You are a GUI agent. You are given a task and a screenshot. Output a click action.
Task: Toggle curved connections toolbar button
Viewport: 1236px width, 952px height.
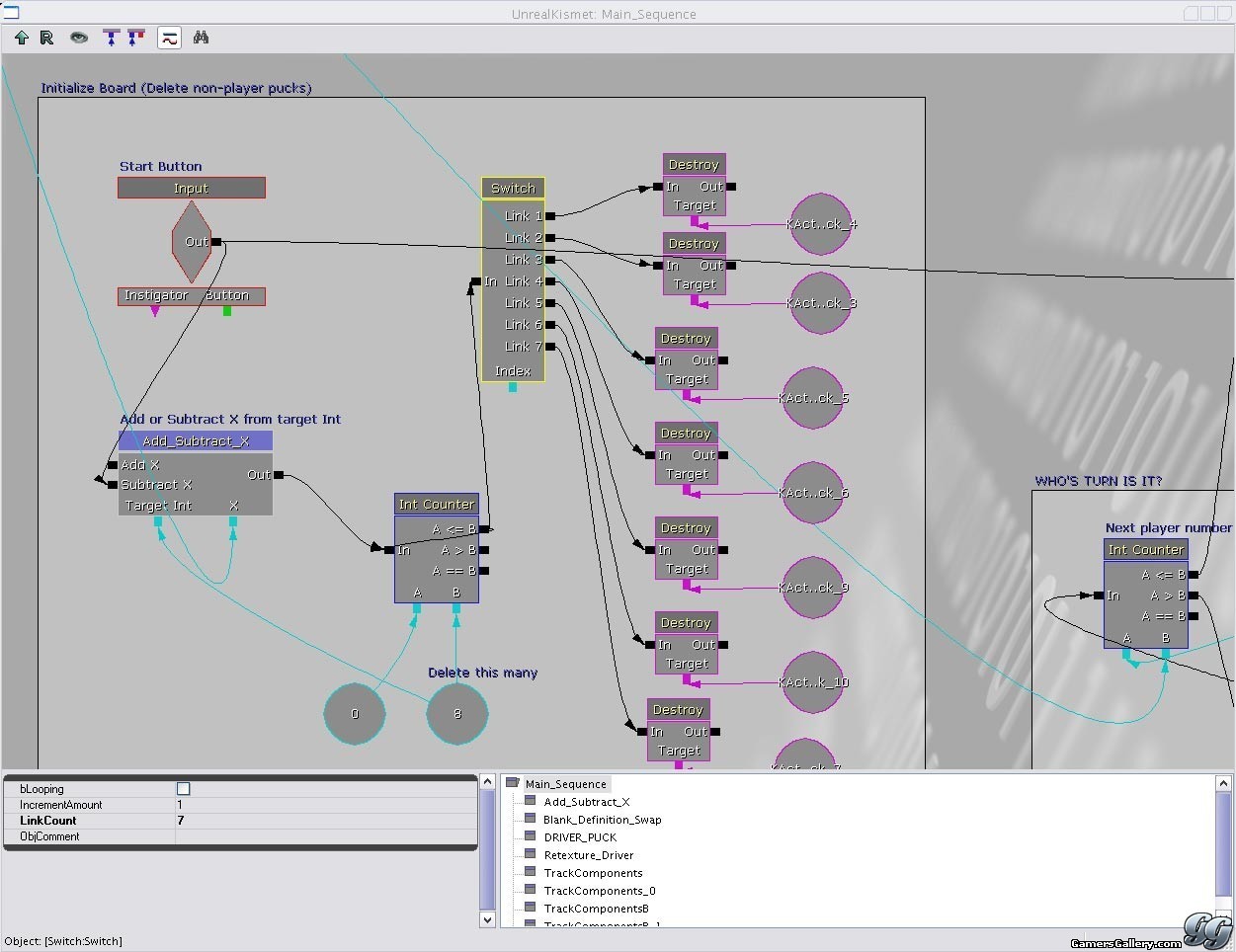pyautogui.click(x=169, y=39)
